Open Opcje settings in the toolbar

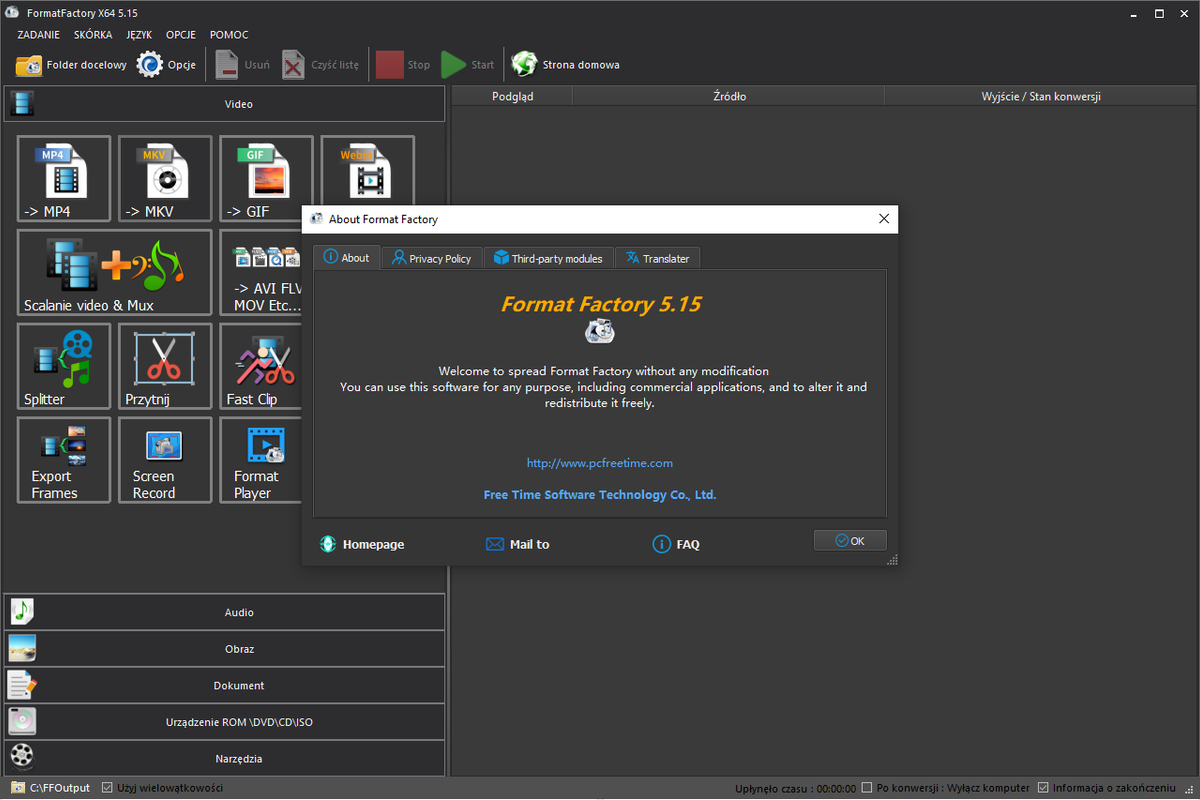click(166, 65)
